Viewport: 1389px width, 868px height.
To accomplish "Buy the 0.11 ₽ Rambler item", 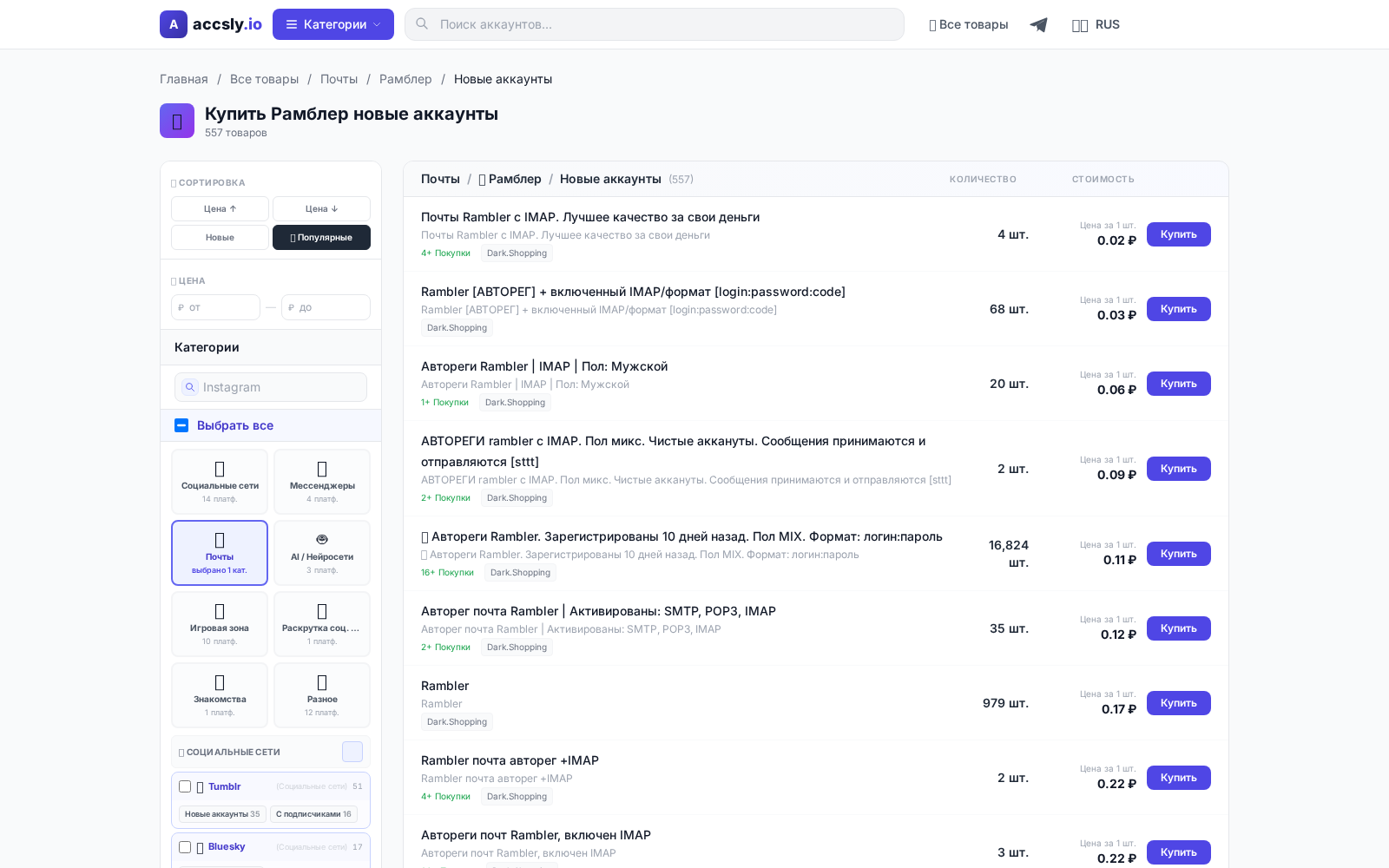I will 1179,554.
